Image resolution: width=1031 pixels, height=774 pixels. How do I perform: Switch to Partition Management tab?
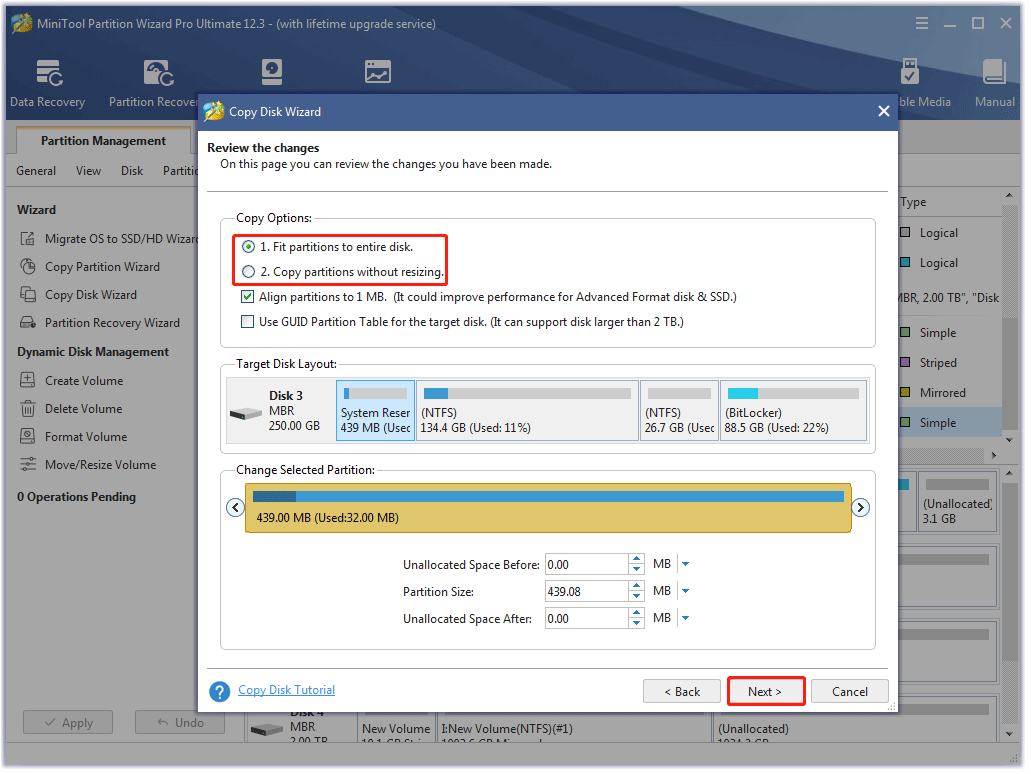[x=103, y=141]
